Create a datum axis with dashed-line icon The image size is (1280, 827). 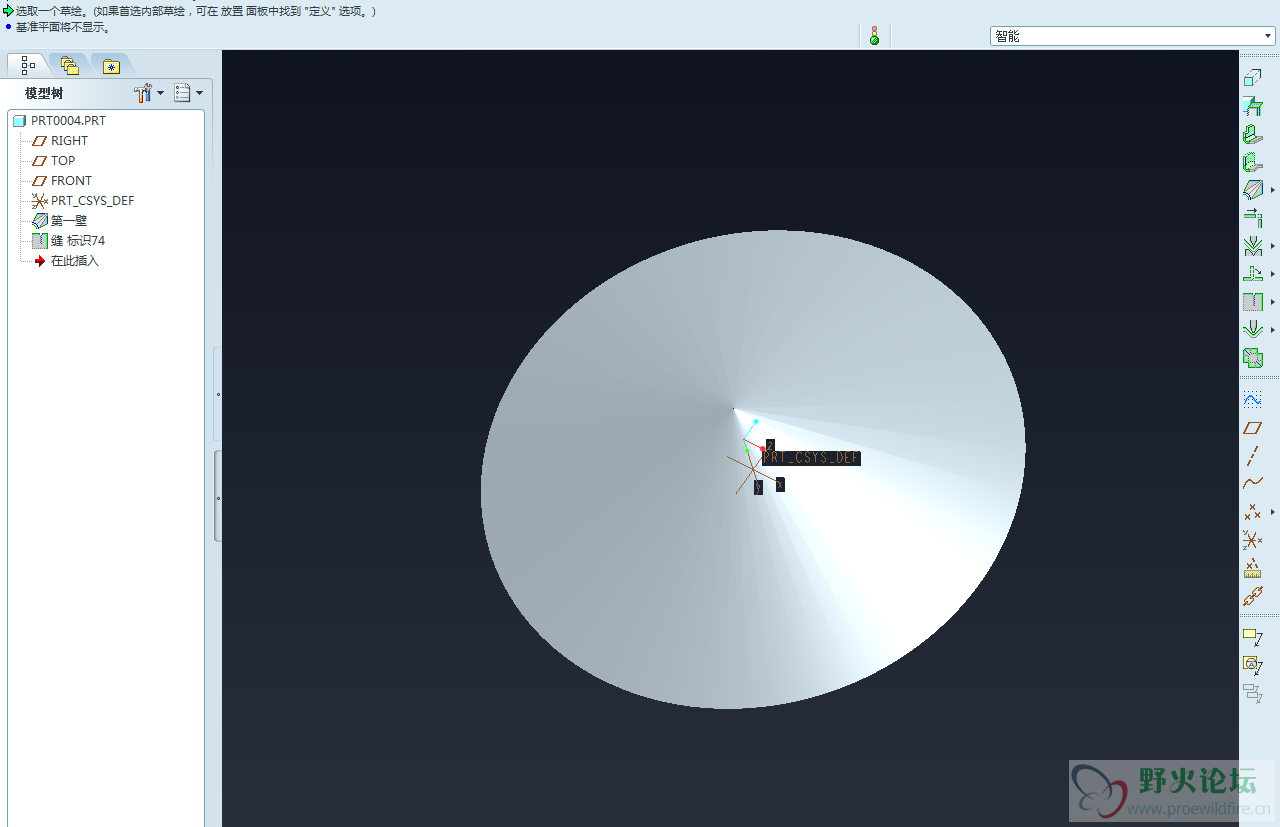(x=1252, y=456)
